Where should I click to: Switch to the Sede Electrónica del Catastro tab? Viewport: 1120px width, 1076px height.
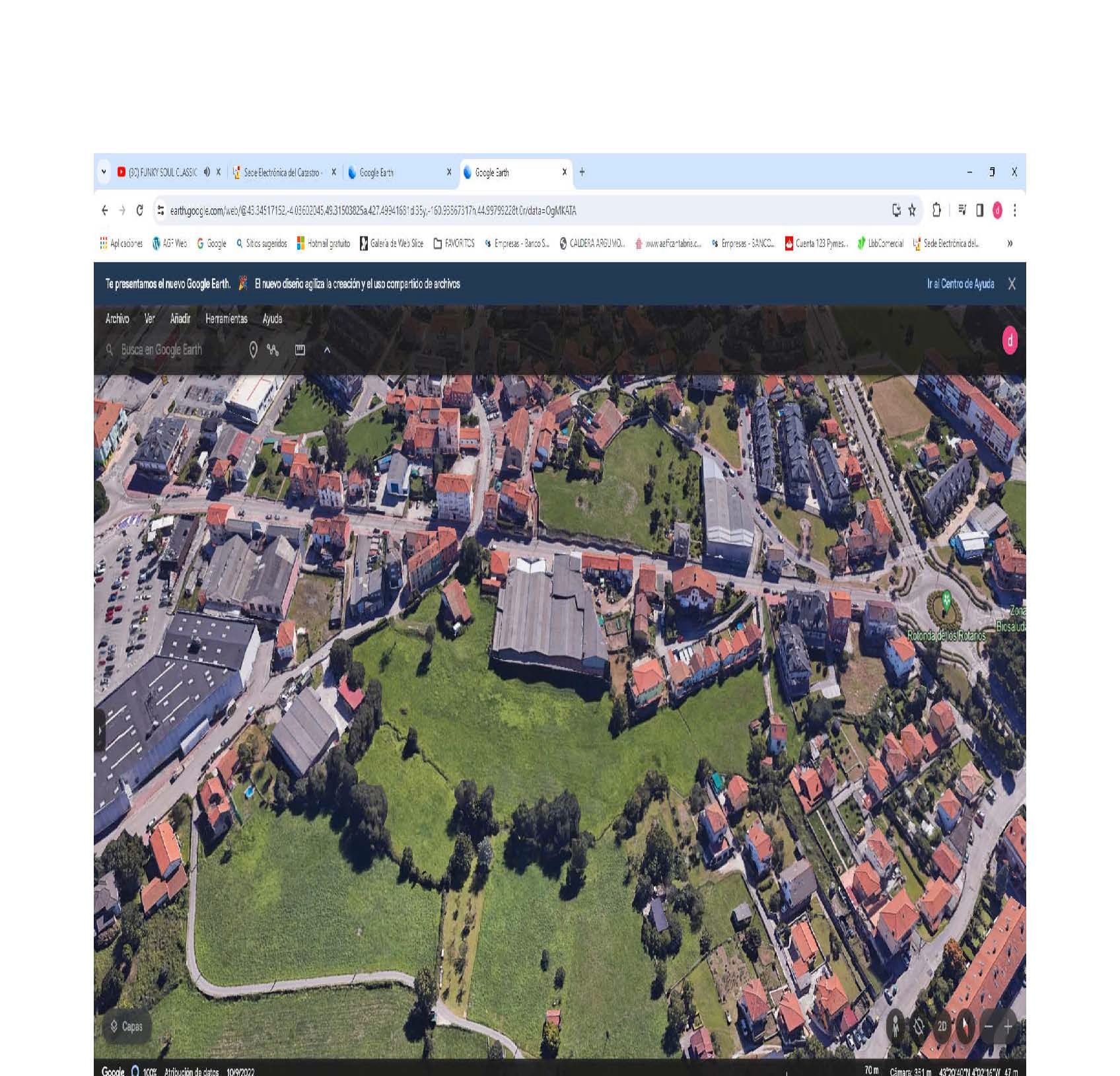coord(281,172)
